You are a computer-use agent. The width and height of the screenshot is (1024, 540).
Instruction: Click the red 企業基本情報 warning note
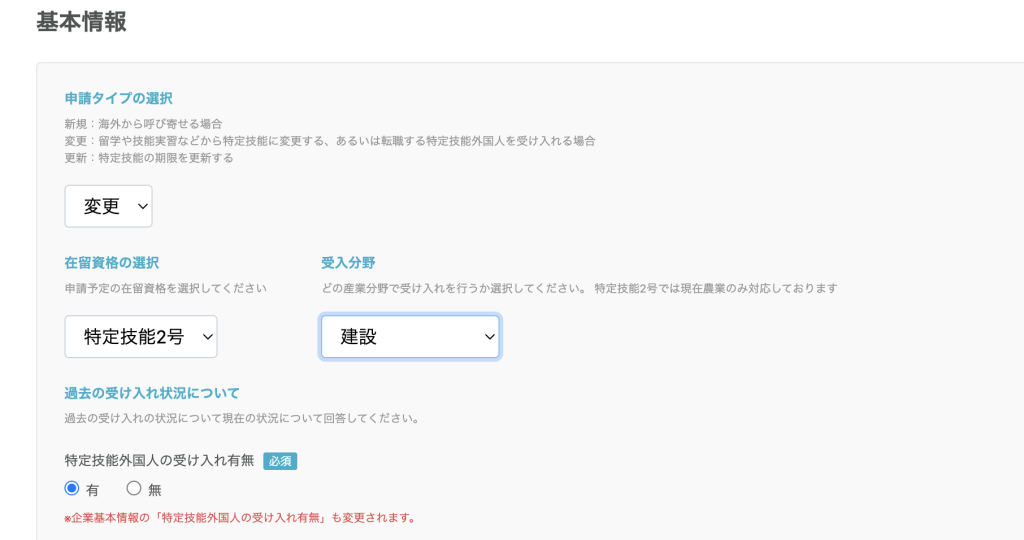[239, 518]
